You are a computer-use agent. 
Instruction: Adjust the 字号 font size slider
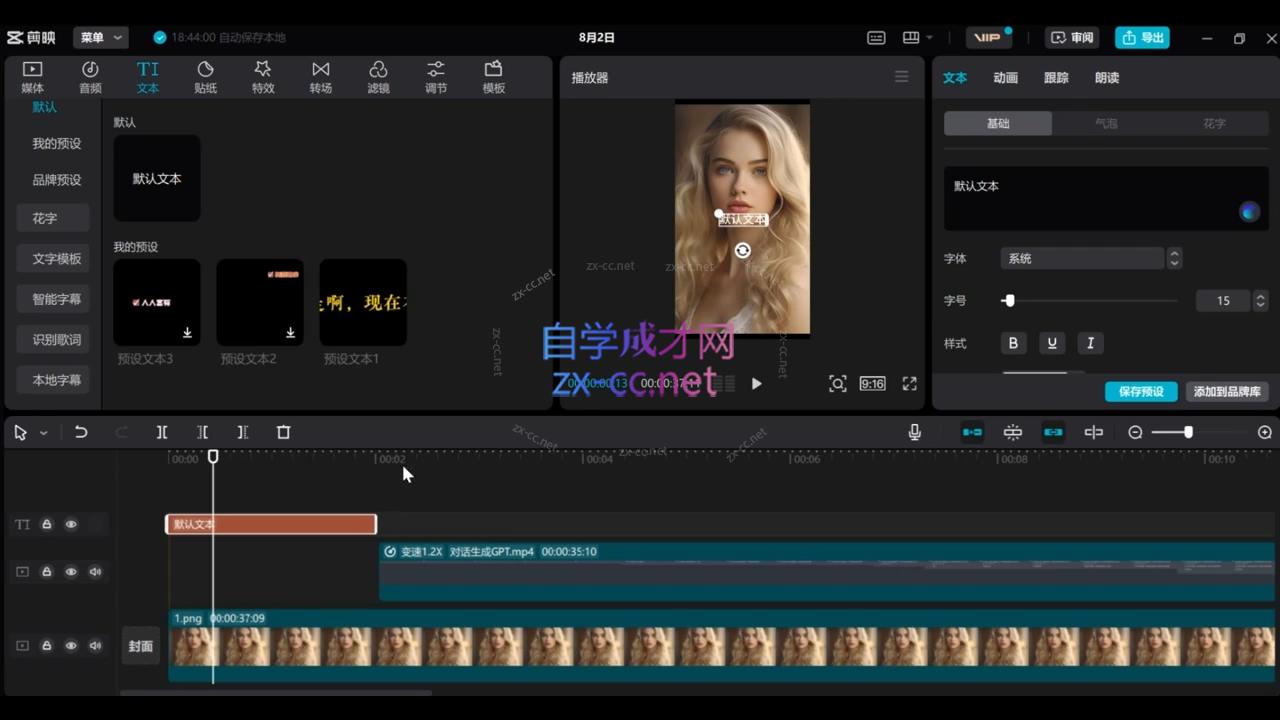1009,301
